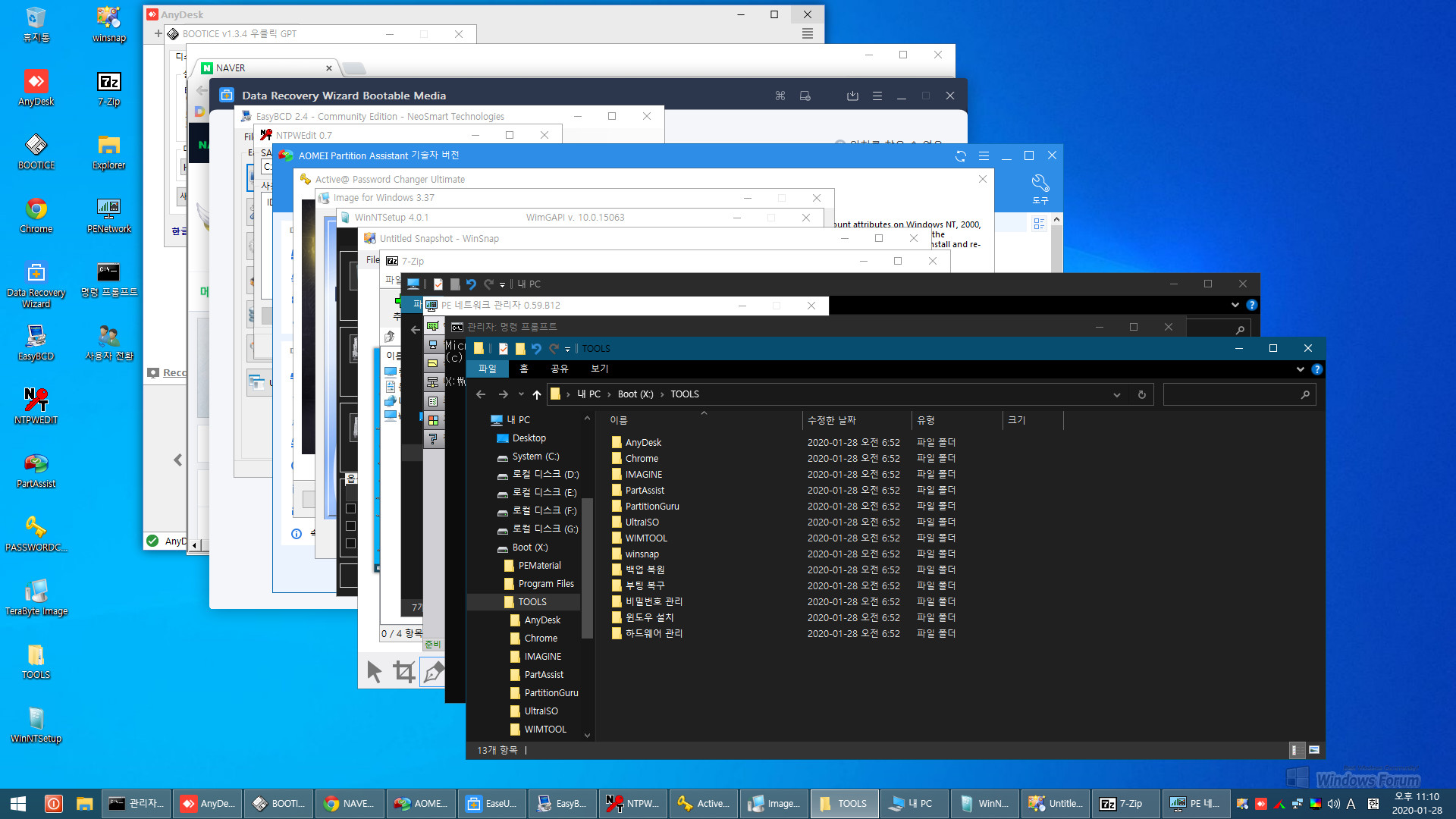Select the pen tool in WinSnap

click(433, 671)
